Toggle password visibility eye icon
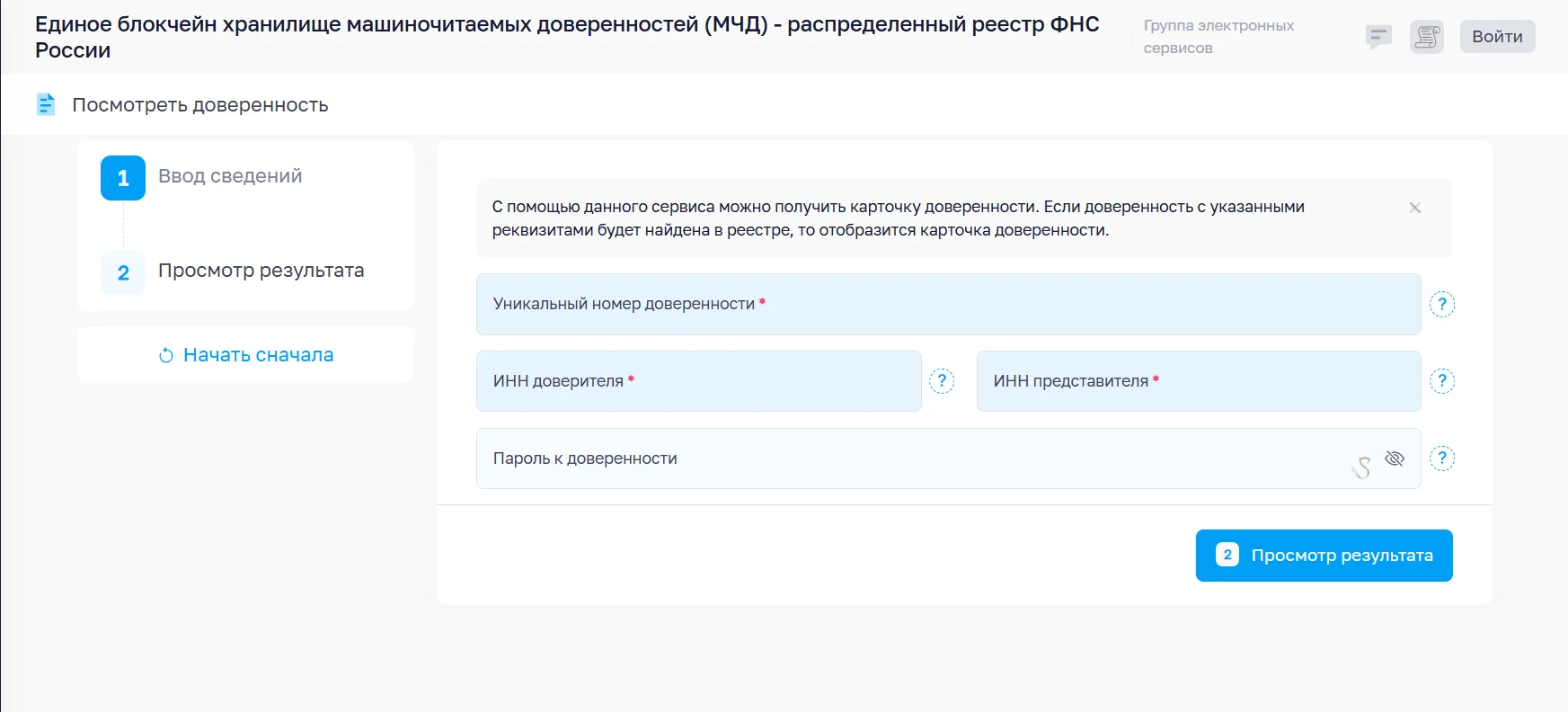The width and height of the screenshot is (1568, 712). point(1395,458)
